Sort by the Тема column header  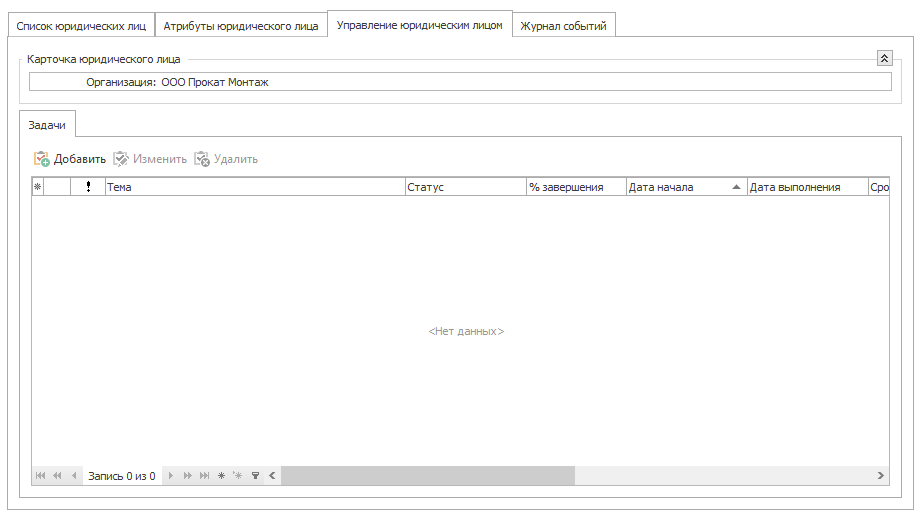[x=255, y=187]
